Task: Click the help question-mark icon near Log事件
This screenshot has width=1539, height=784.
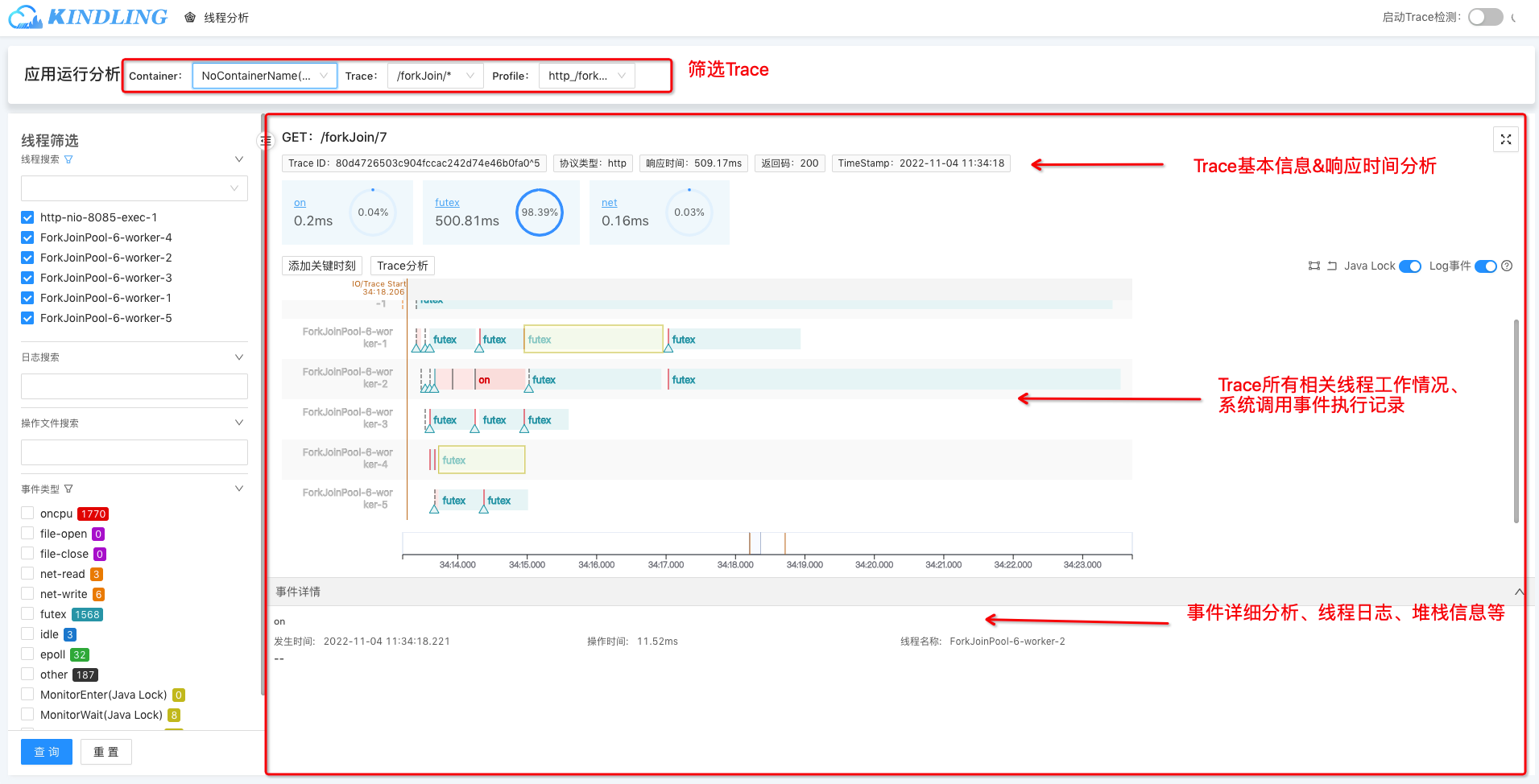Action: (1507, 266)
